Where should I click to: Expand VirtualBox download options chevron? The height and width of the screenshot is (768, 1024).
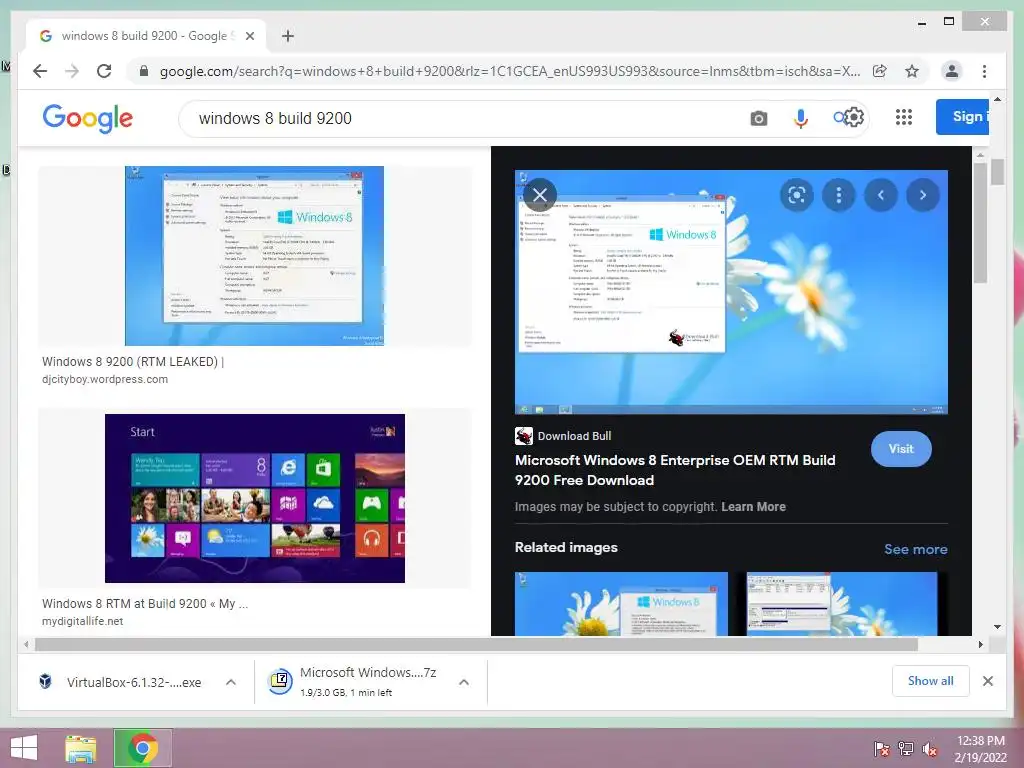(231, 682)
